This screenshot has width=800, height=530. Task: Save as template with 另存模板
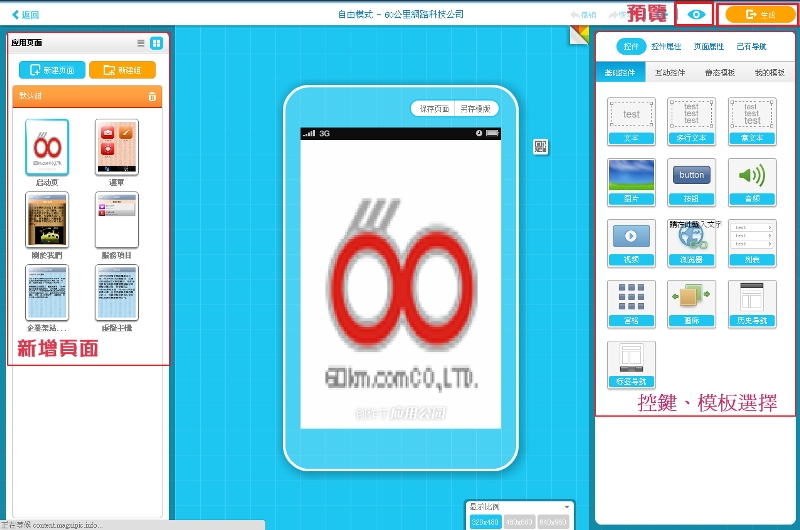click(476, 109)
